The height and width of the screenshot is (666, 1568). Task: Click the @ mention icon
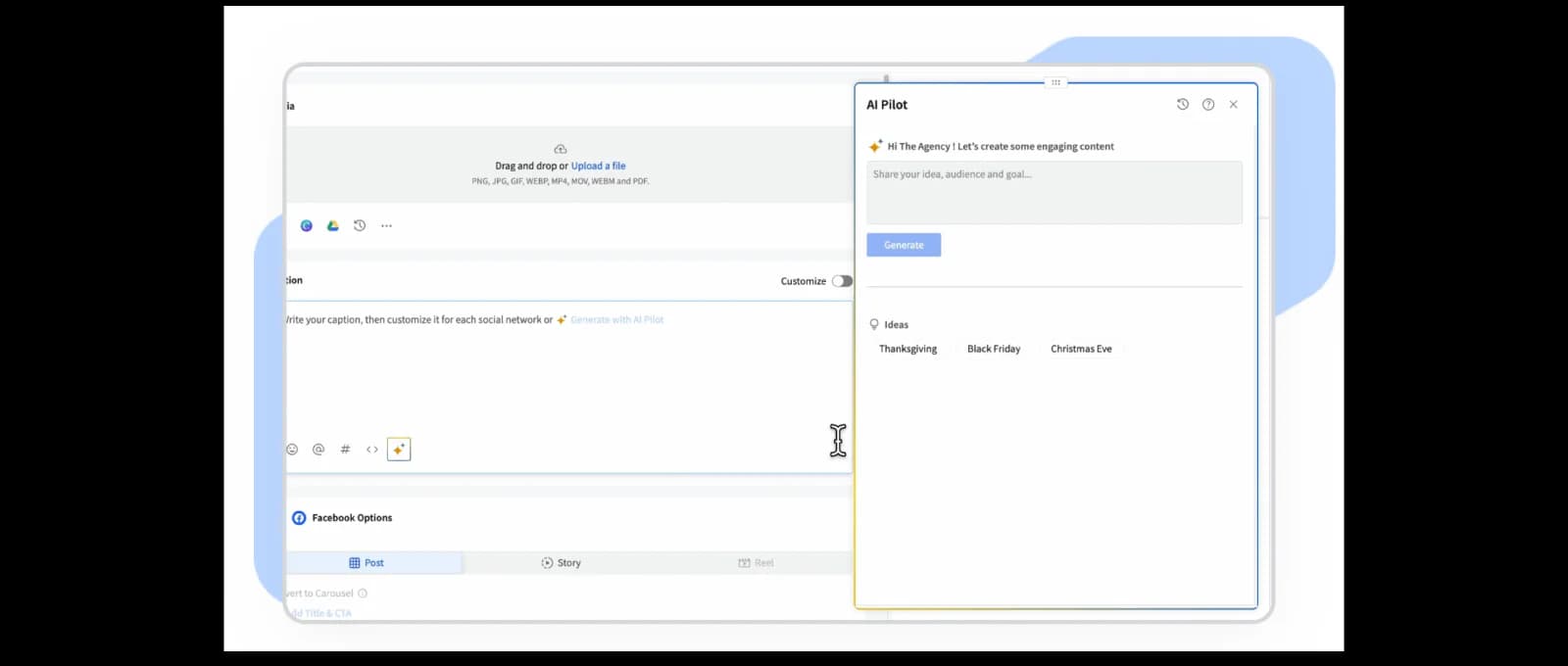click(x=318, y=450)
